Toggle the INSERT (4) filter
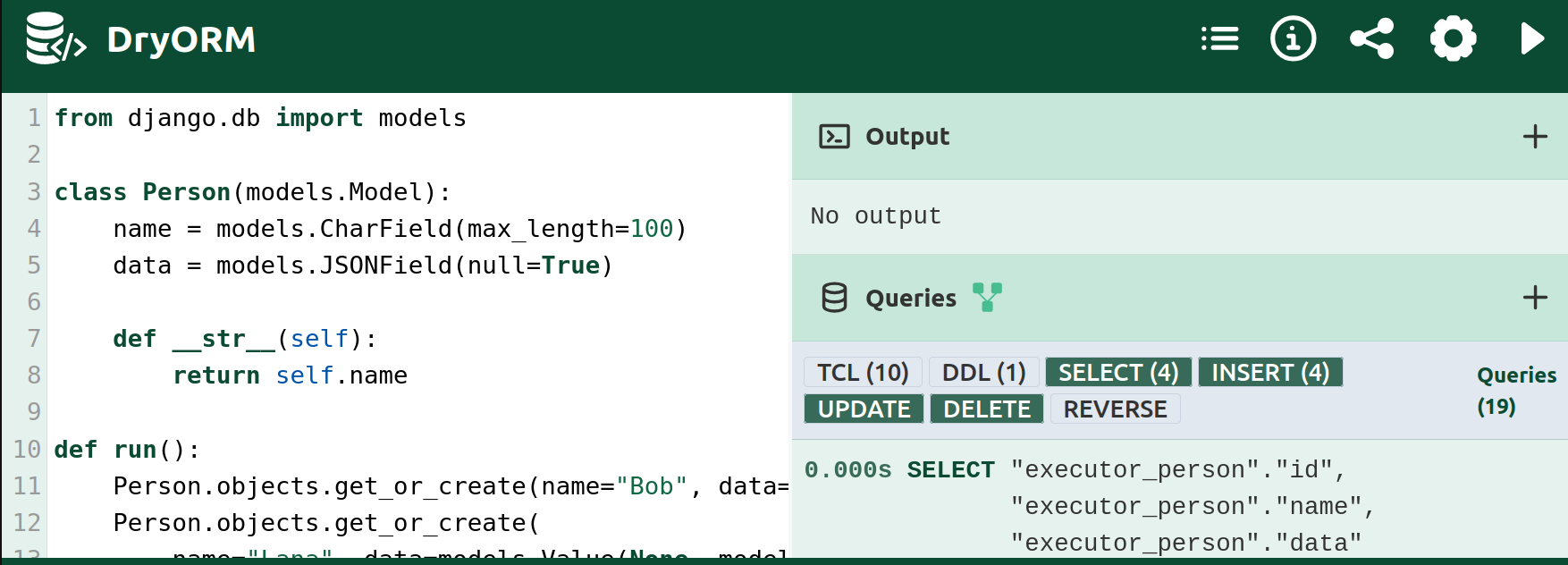Viewport: 1568px width, 565px height. click(1270, 372)
